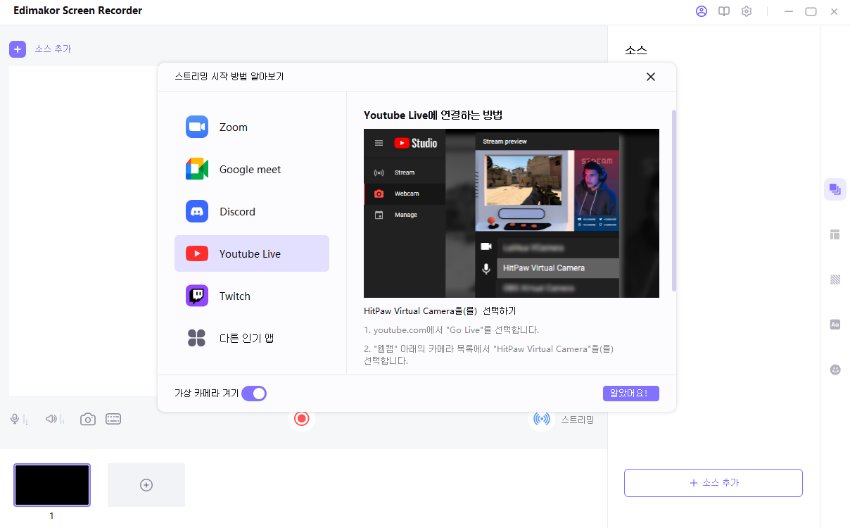Click the text overlay icon in right sidebar
This screenshot has width=850, height=528.
tap(835, 324)
